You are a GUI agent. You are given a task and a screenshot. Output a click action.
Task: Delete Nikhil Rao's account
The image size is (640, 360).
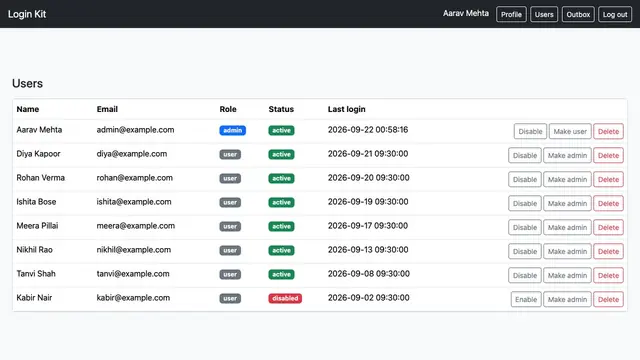click(608, 251)
